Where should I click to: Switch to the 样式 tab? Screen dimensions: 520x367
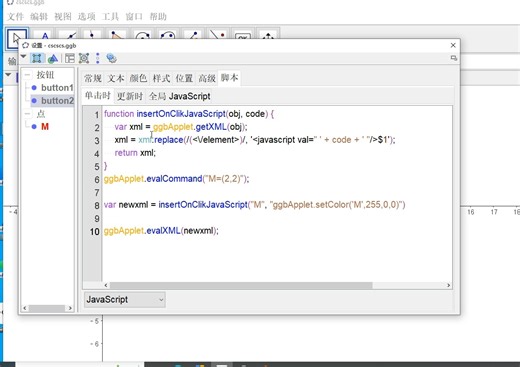[x=161, y=78]
